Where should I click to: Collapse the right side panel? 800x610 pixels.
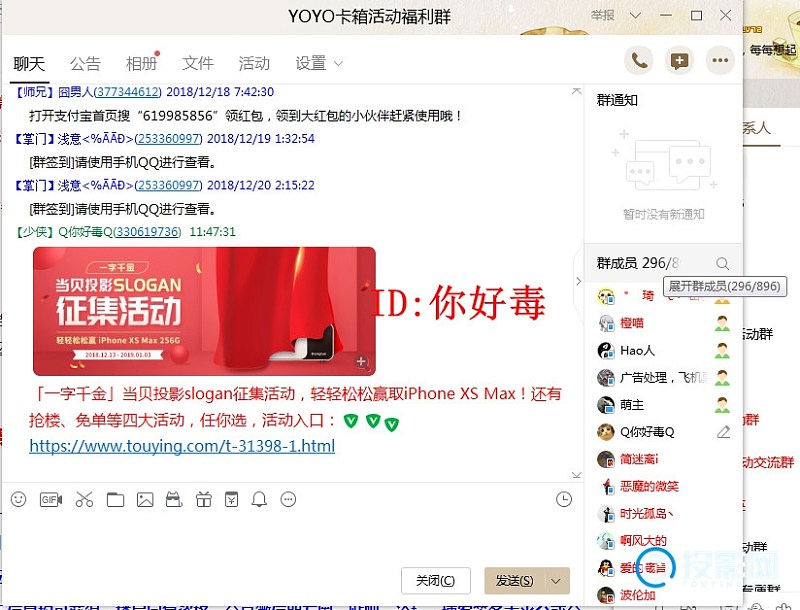[579, 281]
